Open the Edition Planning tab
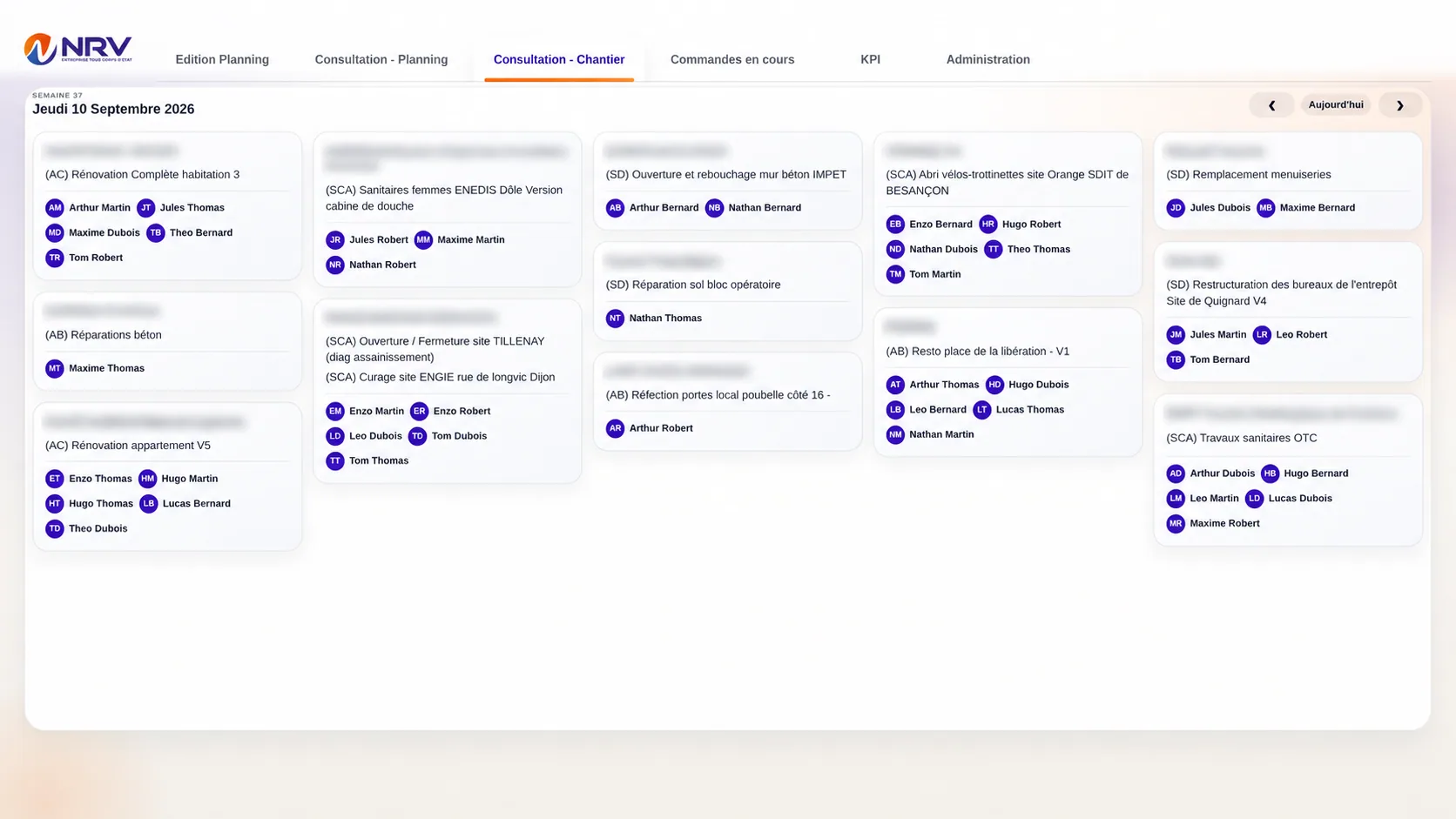Image resolution: width=1456 pixels, height=819 pixels. click(222, 59)
